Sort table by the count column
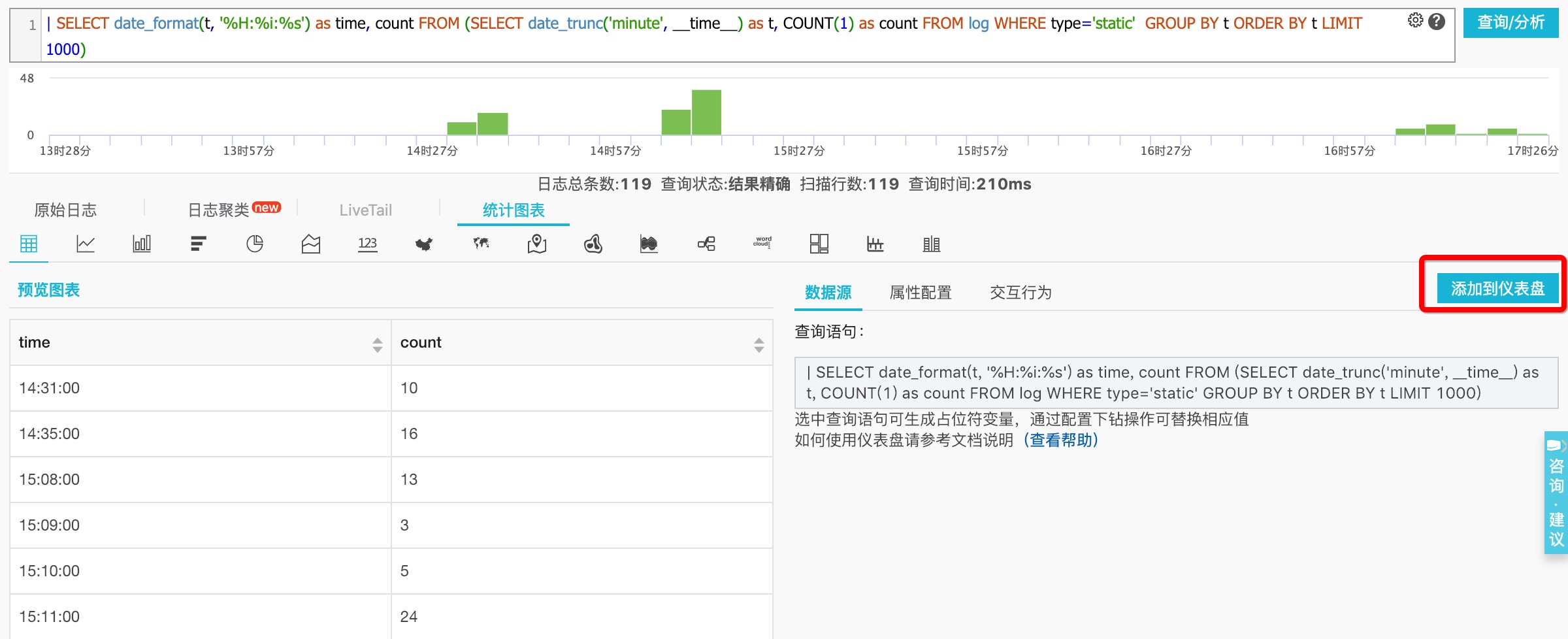 pyautogui.click(x=759, y=344)
